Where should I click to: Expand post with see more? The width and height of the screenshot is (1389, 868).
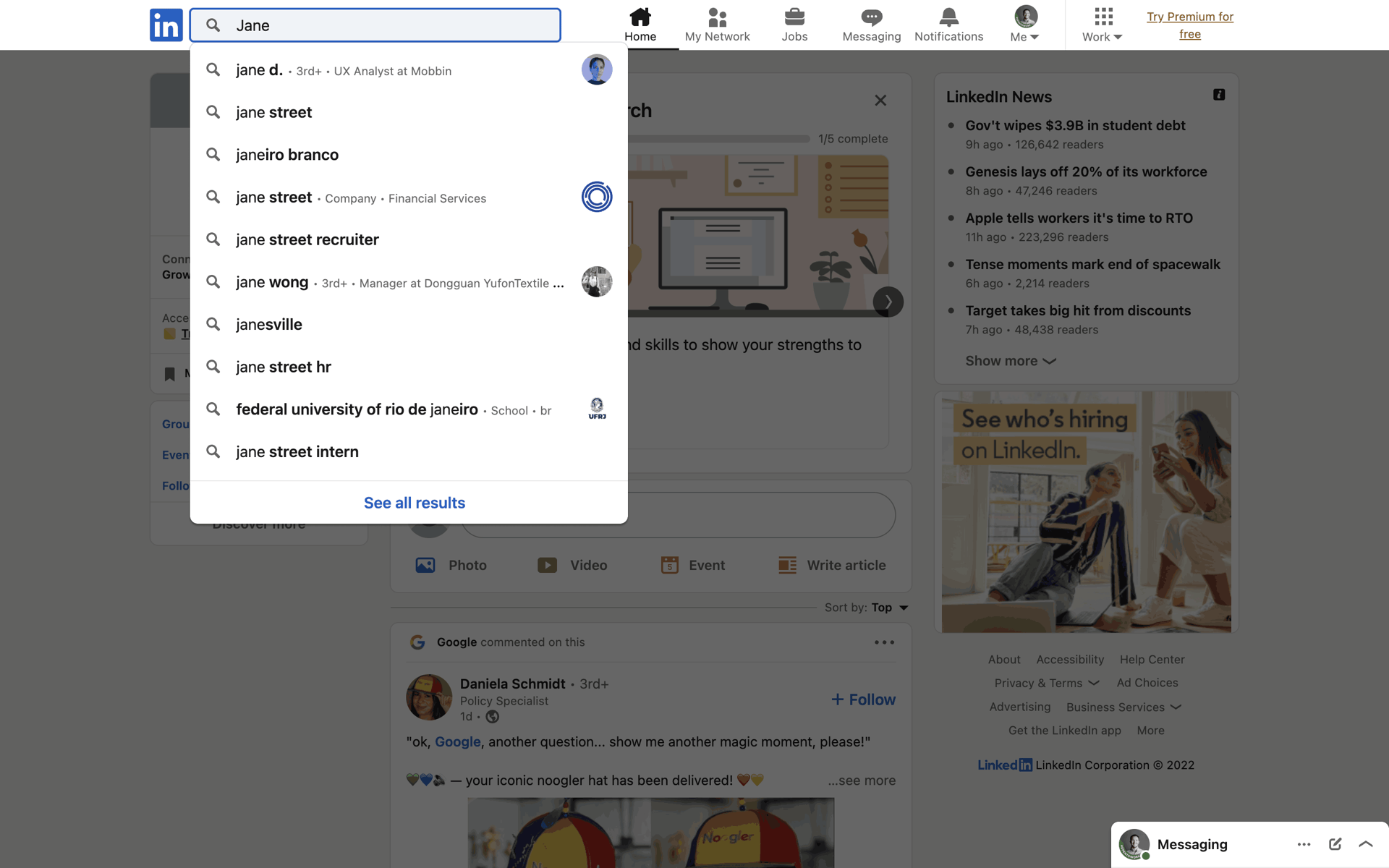(x=862, y=780)
